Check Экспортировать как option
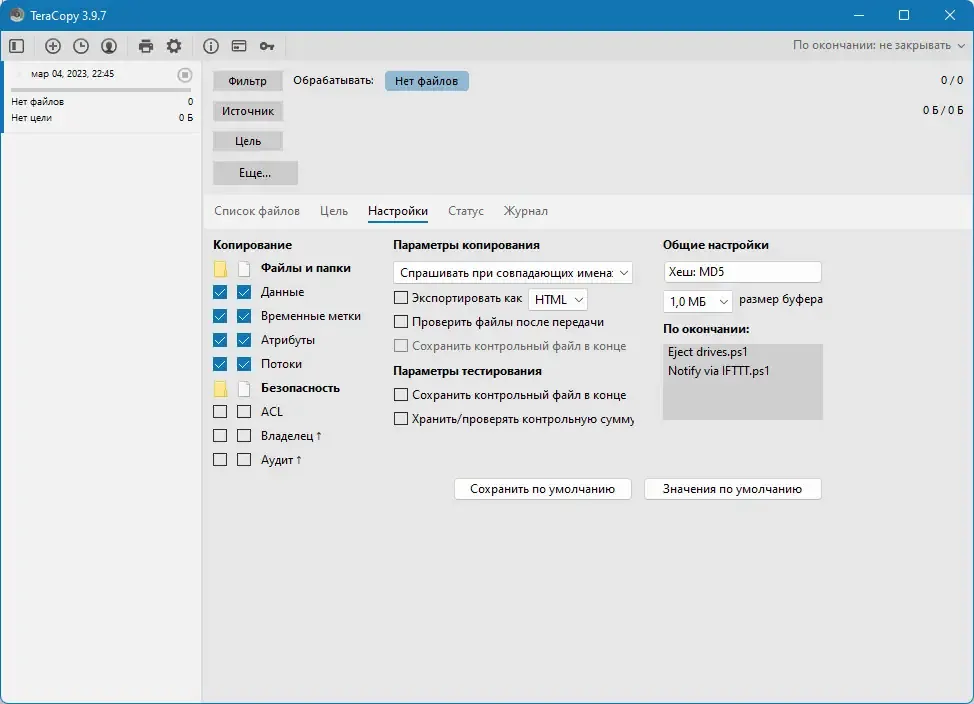This screenshot has height=704, width=974. pyautogui.click(x=401, y=298)
